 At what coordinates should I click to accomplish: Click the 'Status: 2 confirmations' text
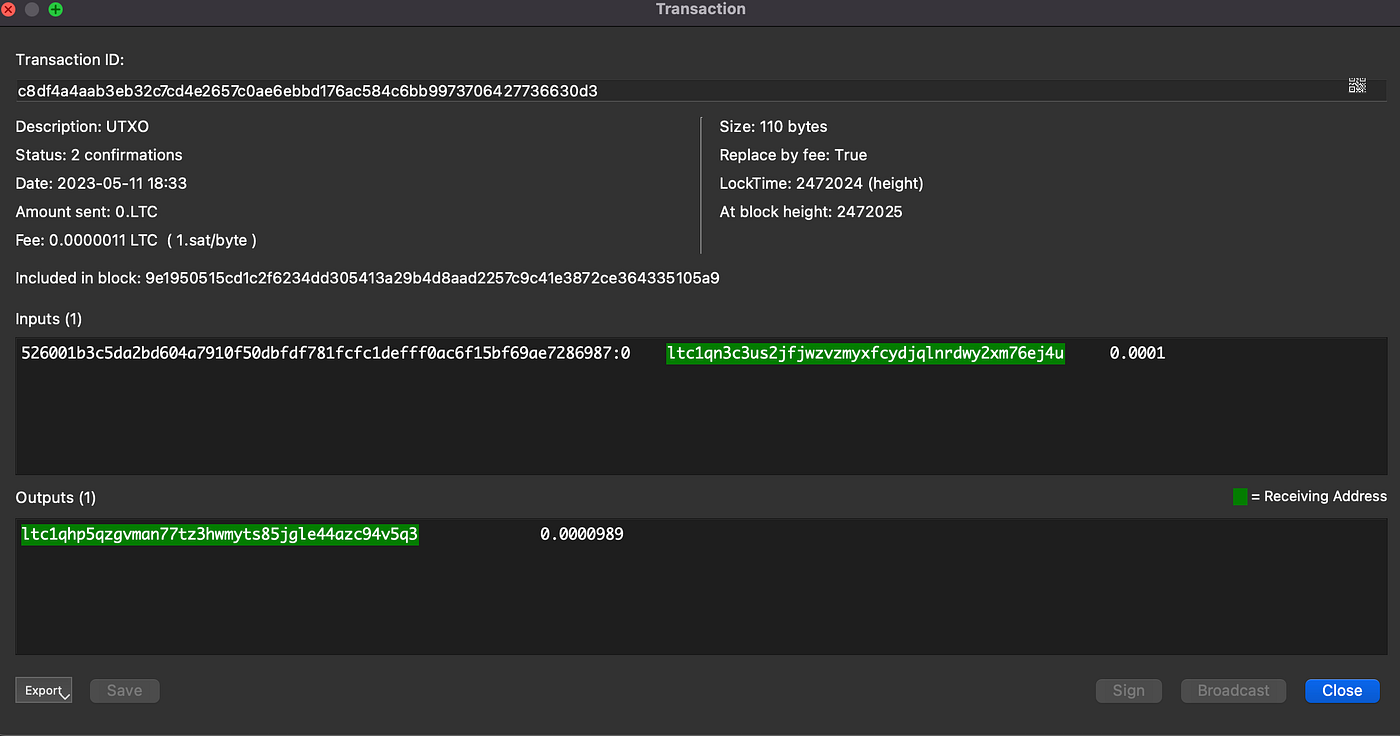[x=99, y=155]
